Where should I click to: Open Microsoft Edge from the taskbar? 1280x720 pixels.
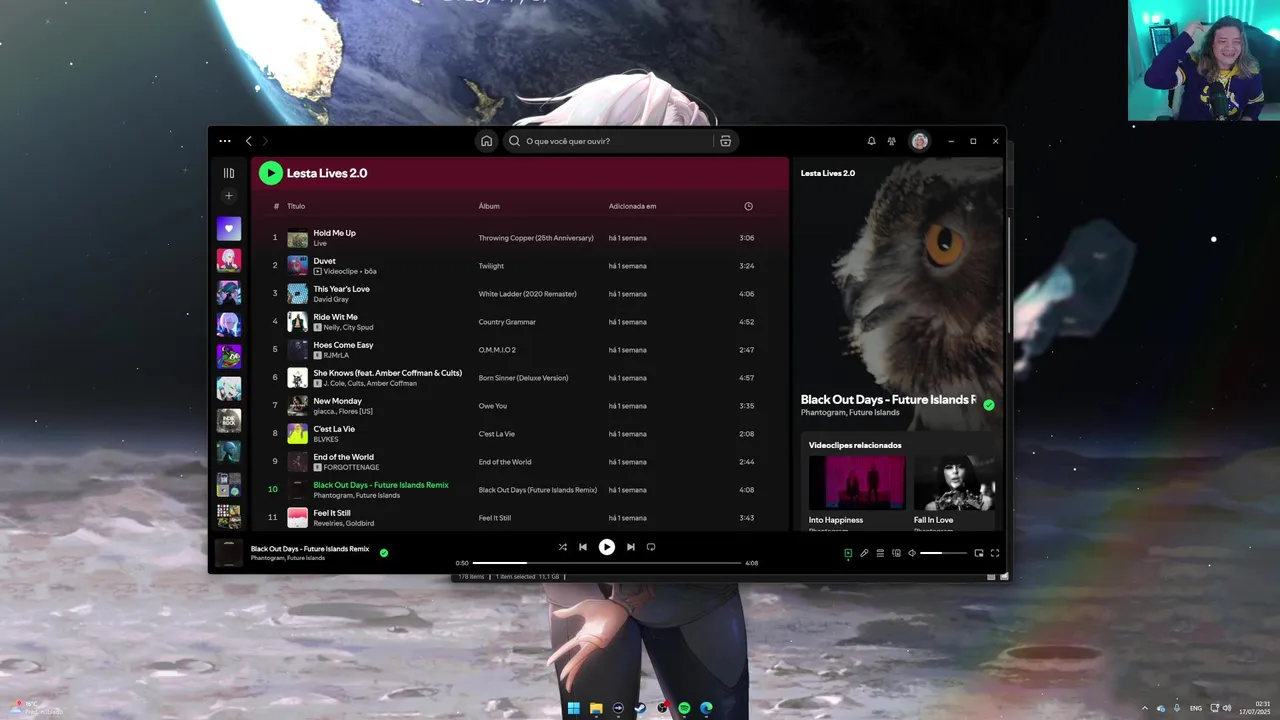(x=706, y=708)
